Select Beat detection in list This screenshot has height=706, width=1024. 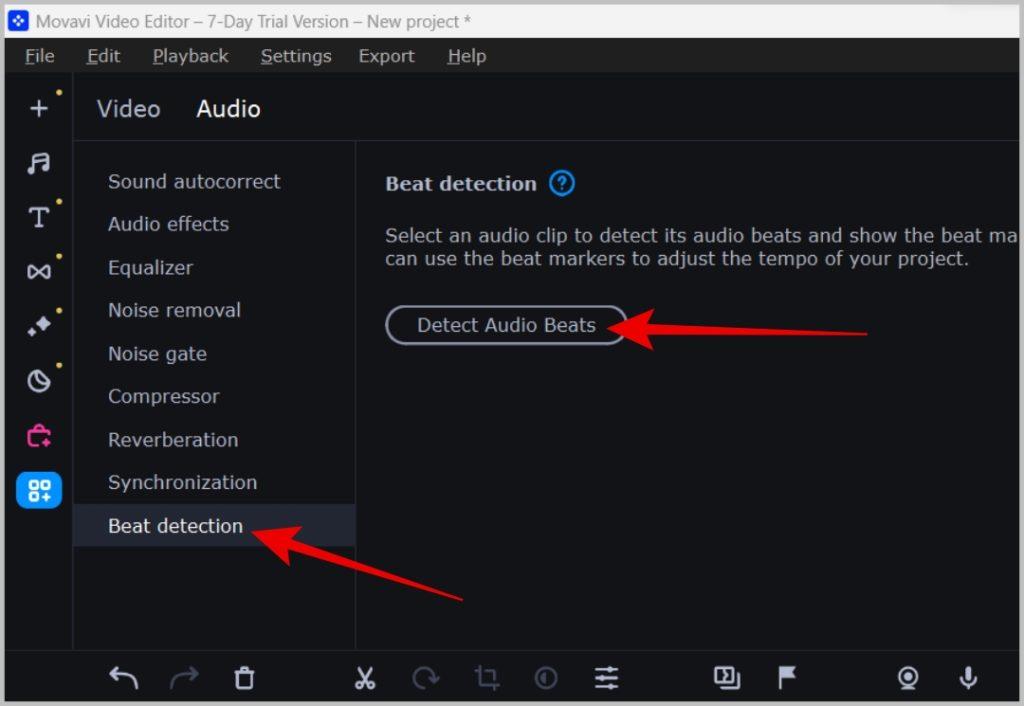coord(214,525)
